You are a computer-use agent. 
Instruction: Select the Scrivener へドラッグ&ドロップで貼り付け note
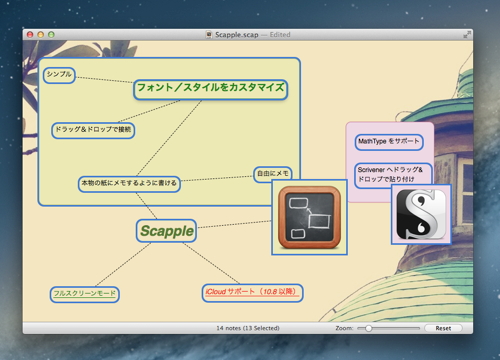[x=393, y=175]
